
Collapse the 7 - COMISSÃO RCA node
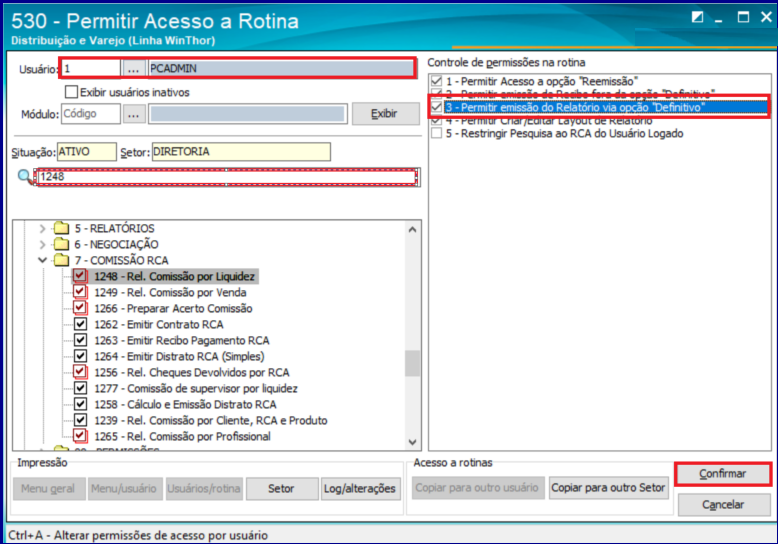[43, 260]
